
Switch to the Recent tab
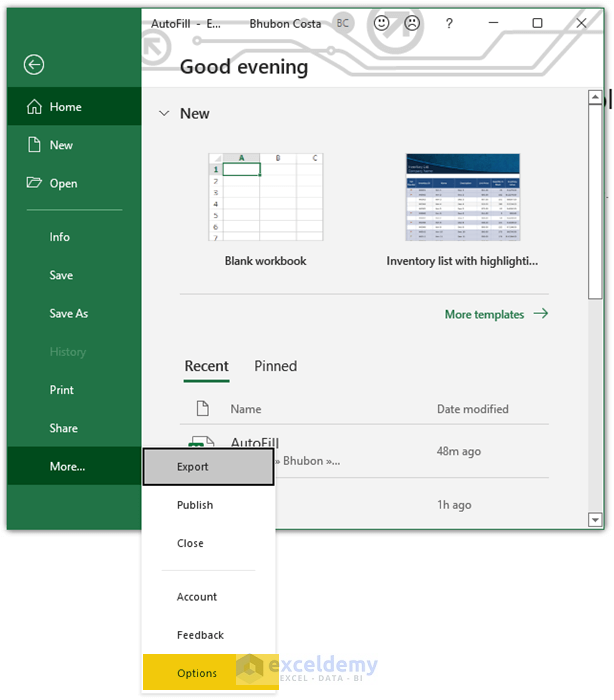(x=207, y=367)
